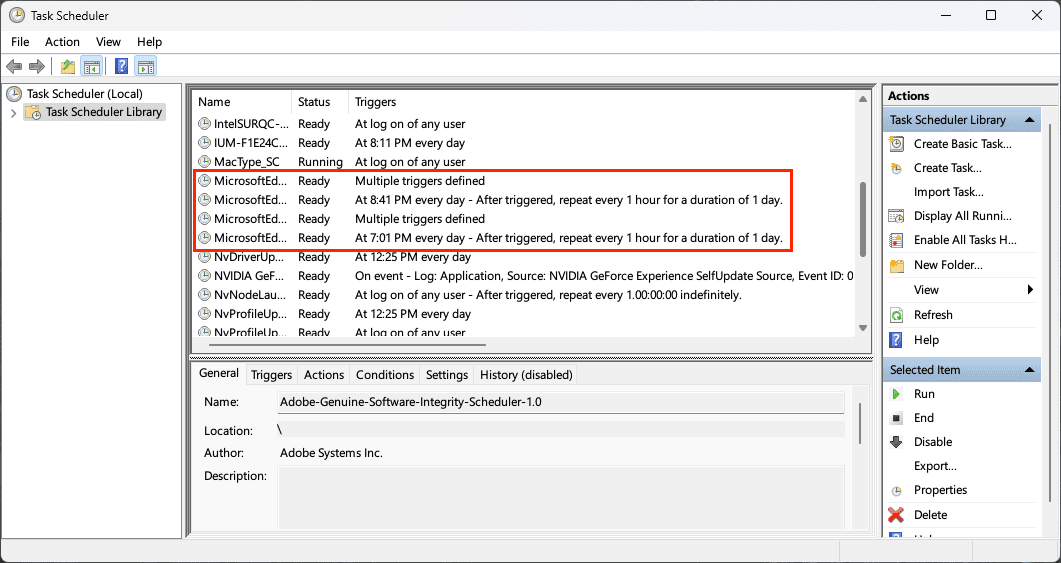Click the green Run arrow icon
The width and height of the screenshot is (1061, 563).
(896, 394)
